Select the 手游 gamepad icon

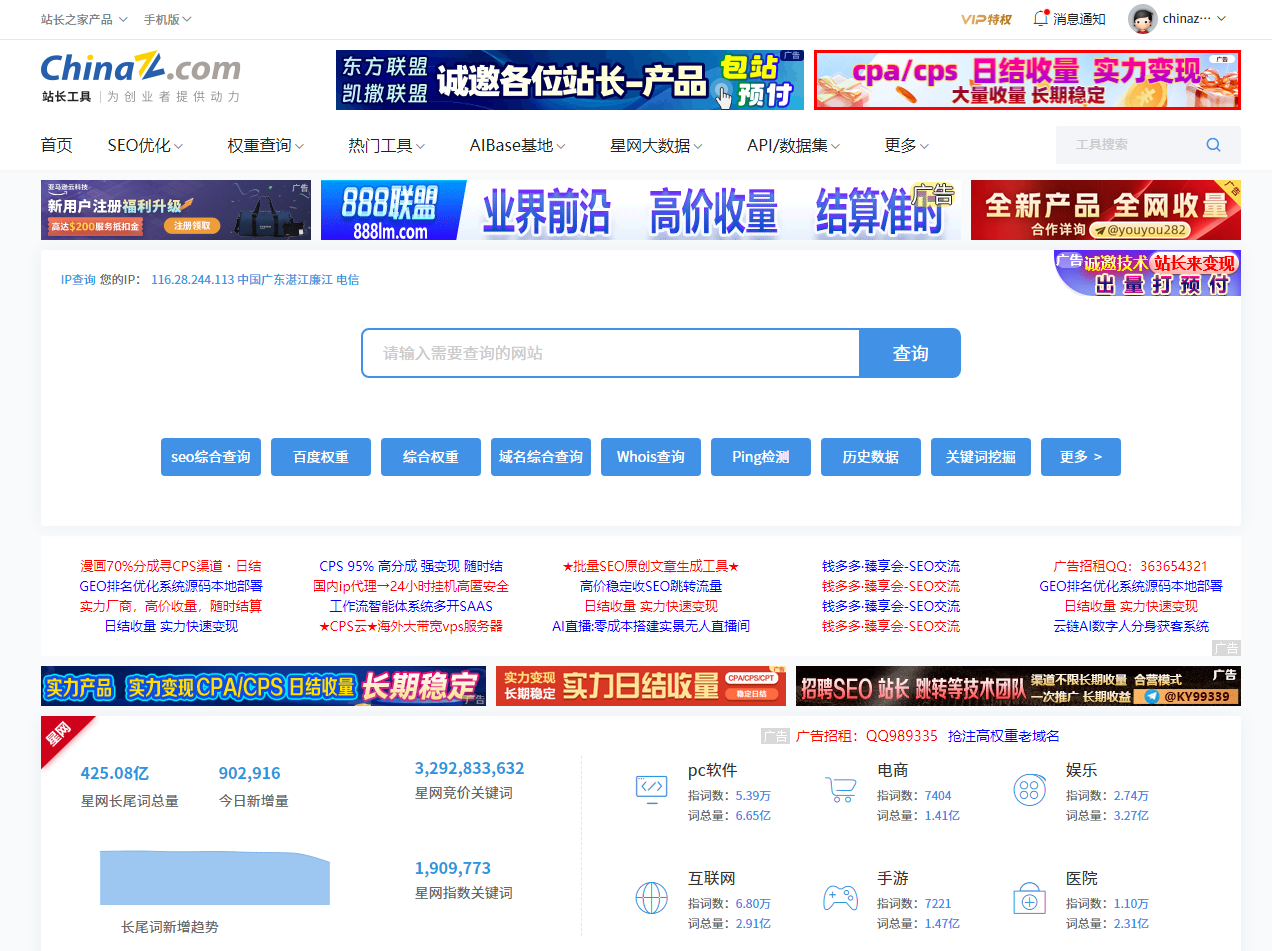pos(841,898)
